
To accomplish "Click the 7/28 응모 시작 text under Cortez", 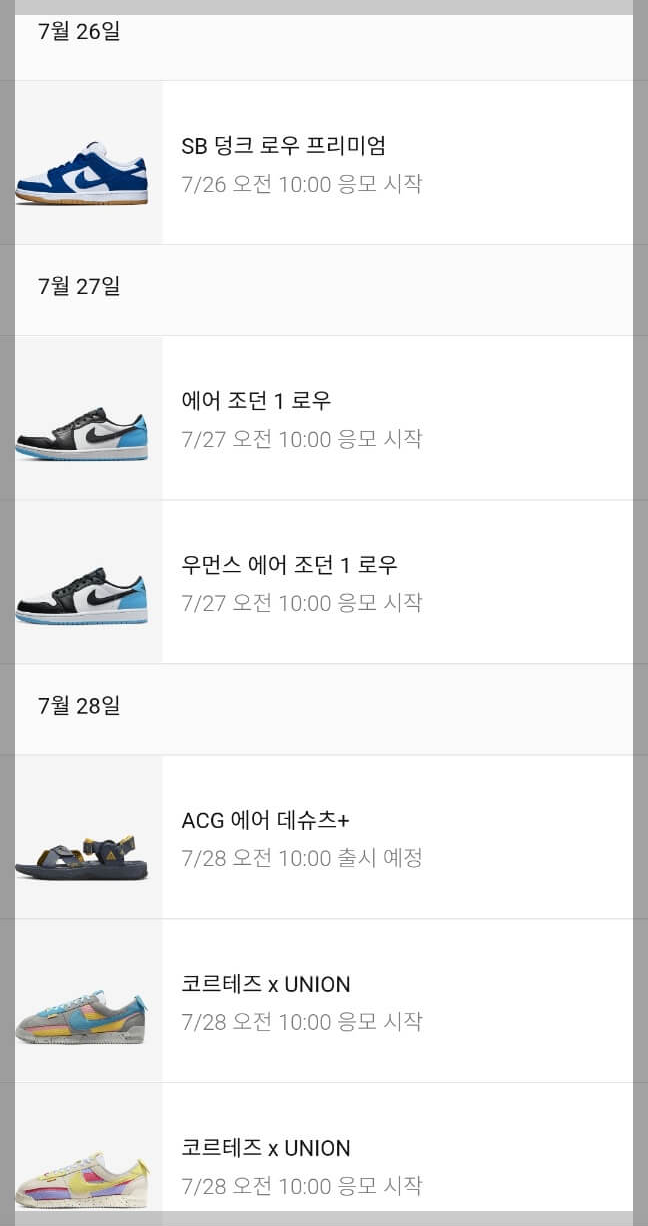I will point(303,1022).
